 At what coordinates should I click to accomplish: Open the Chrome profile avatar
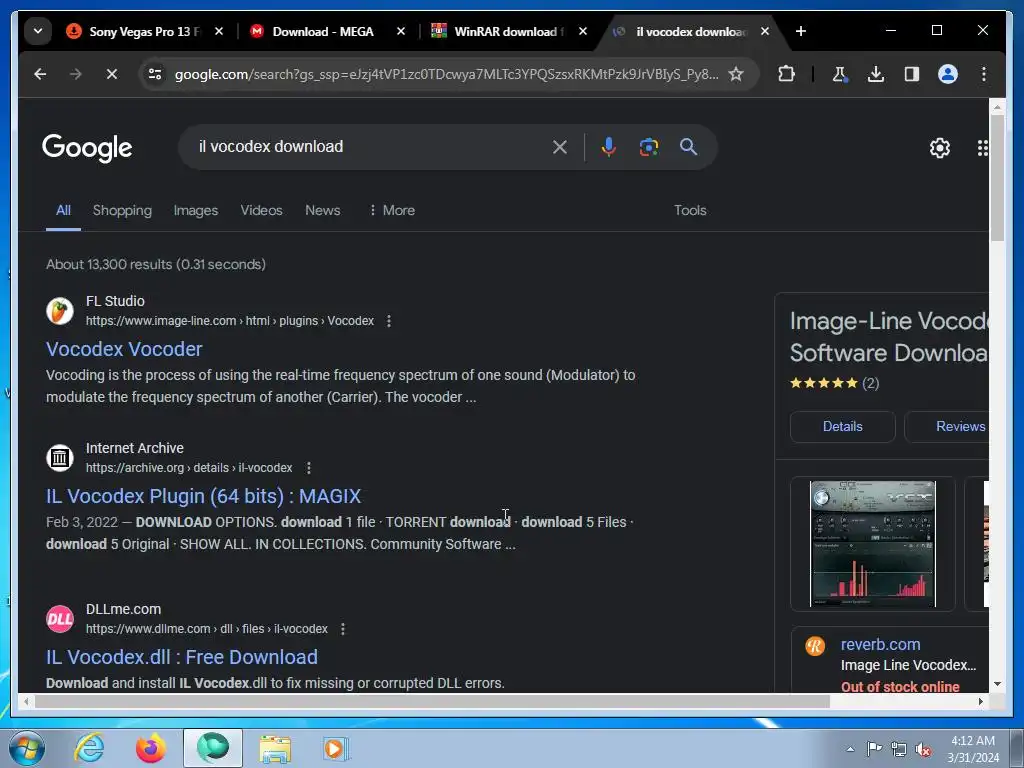[948, 74]
